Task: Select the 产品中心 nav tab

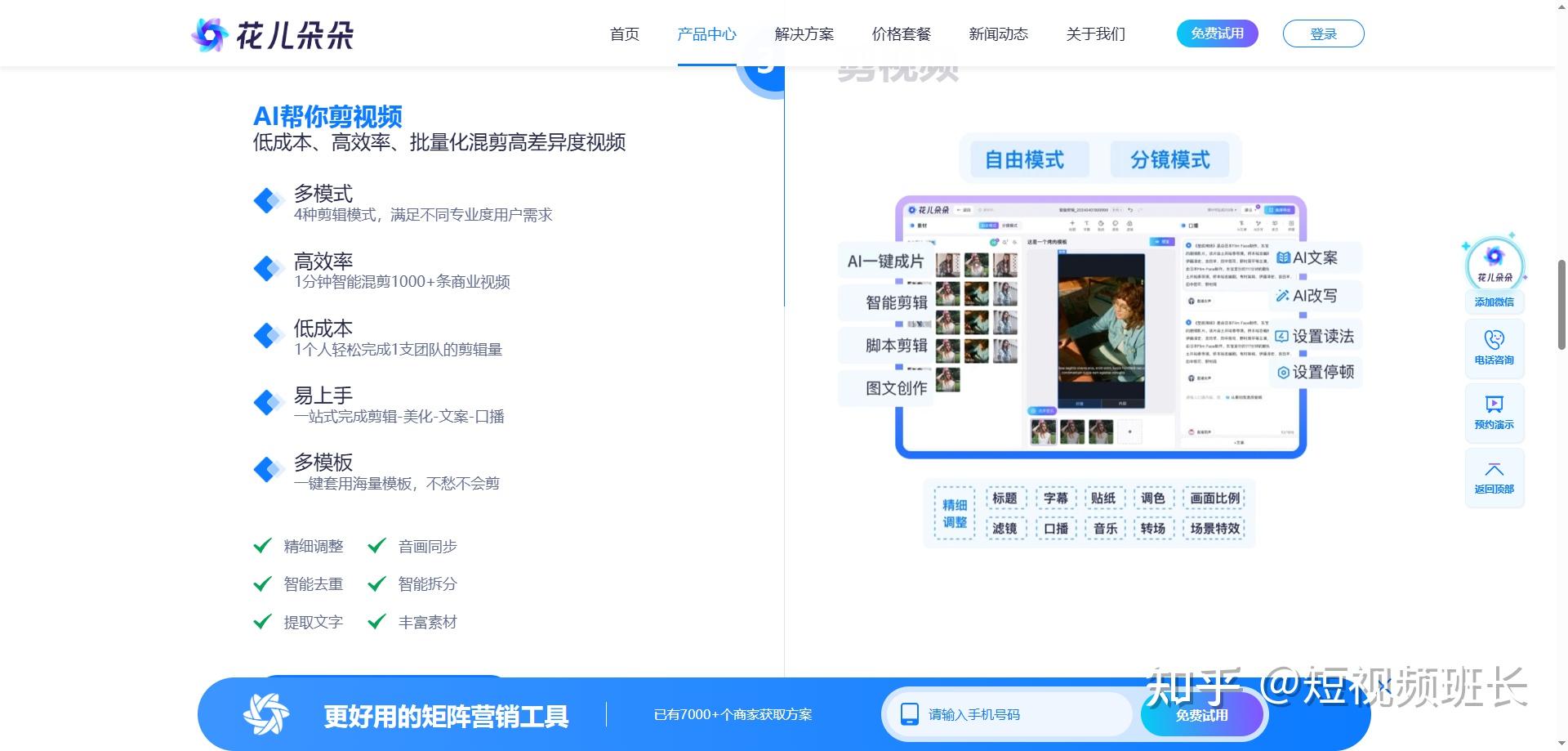Action: [x=706, y=34]
